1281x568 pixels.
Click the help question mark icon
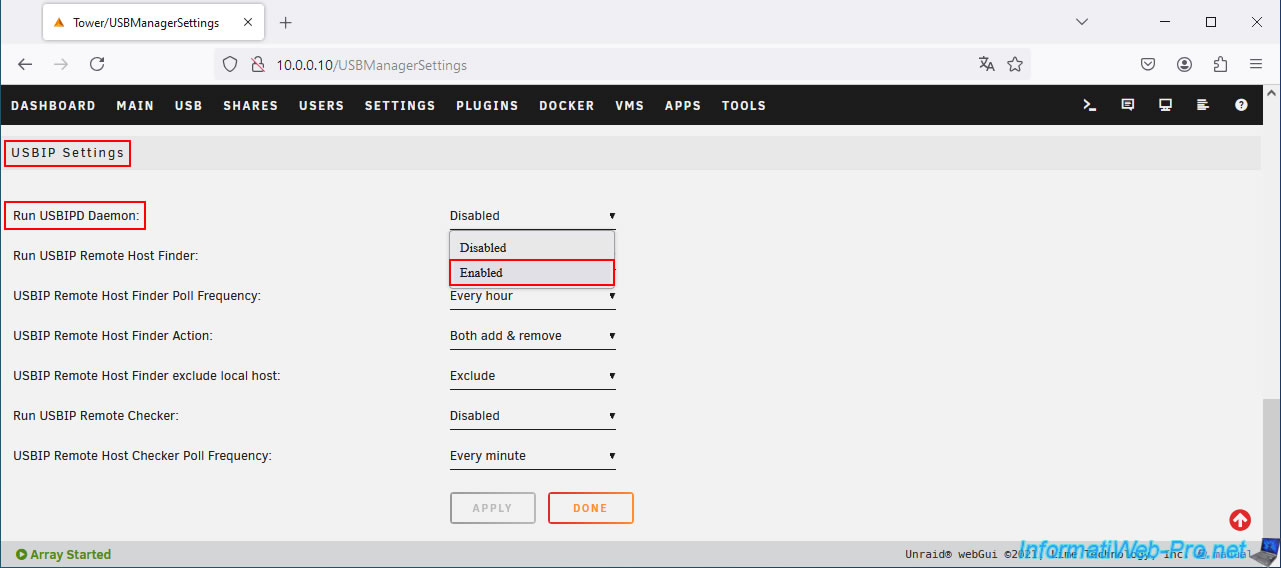point(1241,105)
